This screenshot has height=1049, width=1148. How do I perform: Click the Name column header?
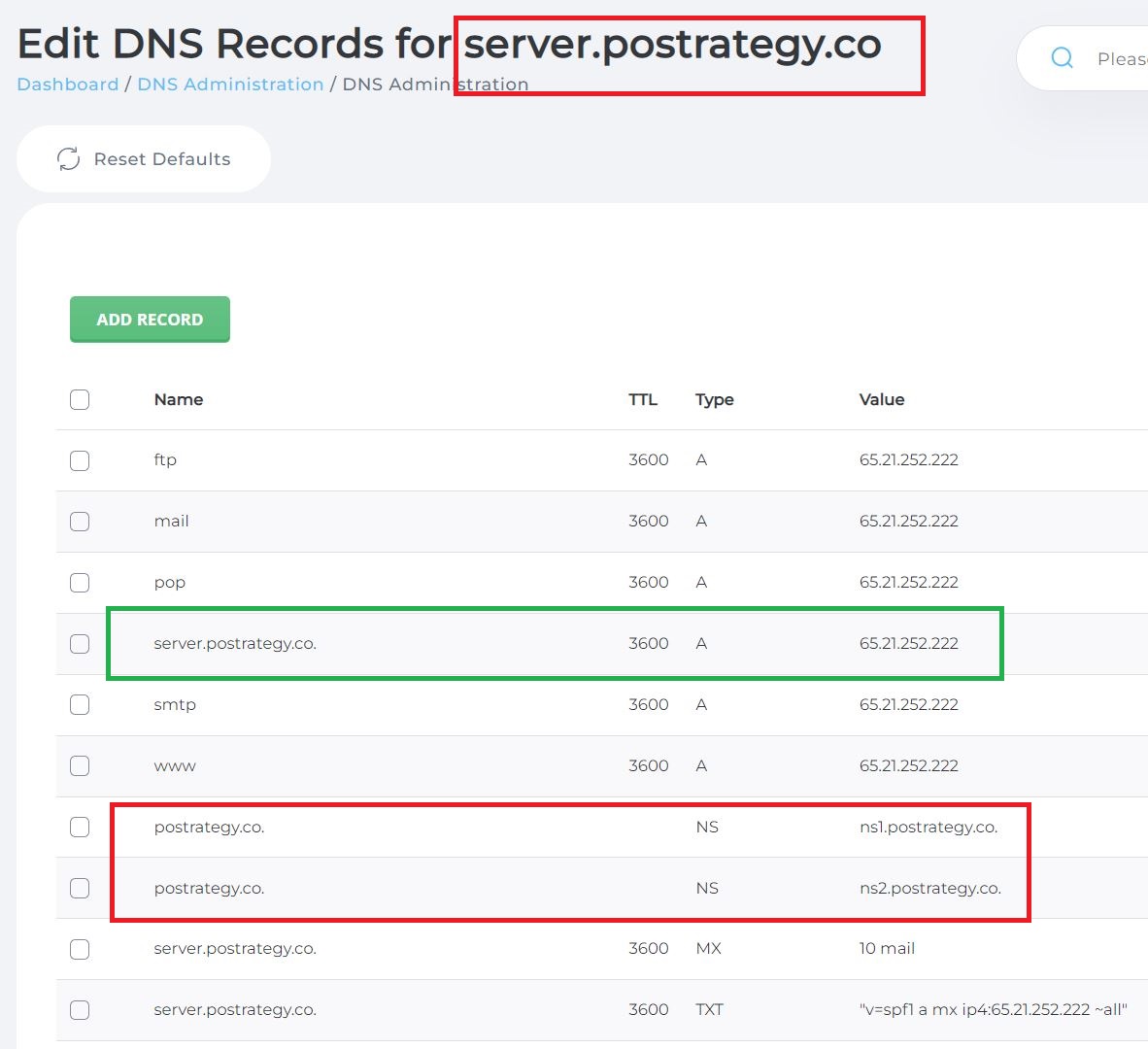tap(179, 400)
